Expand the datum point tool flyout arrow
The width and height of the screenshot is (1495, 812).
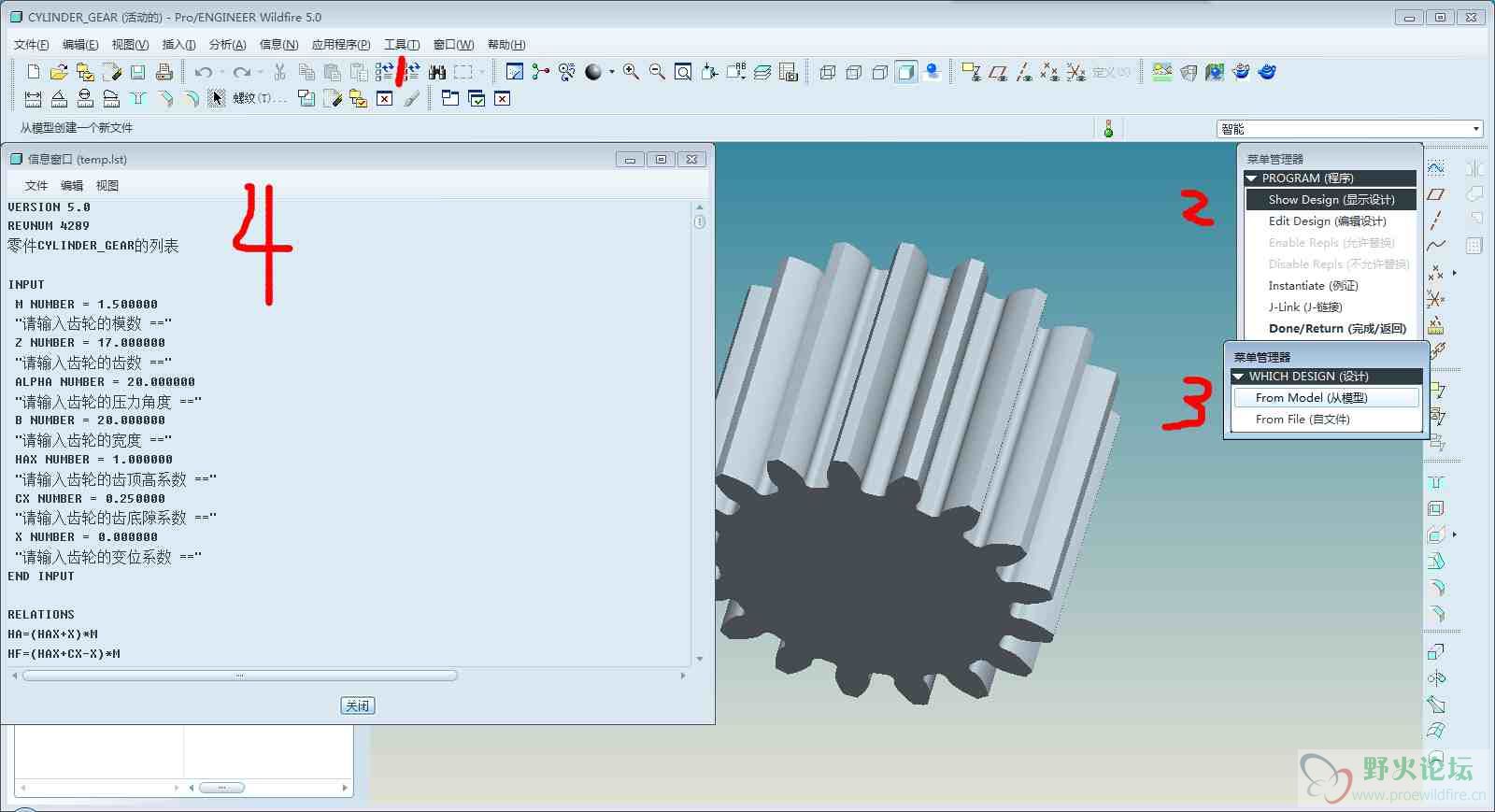pyautogui.click(x=1455, y=273)
